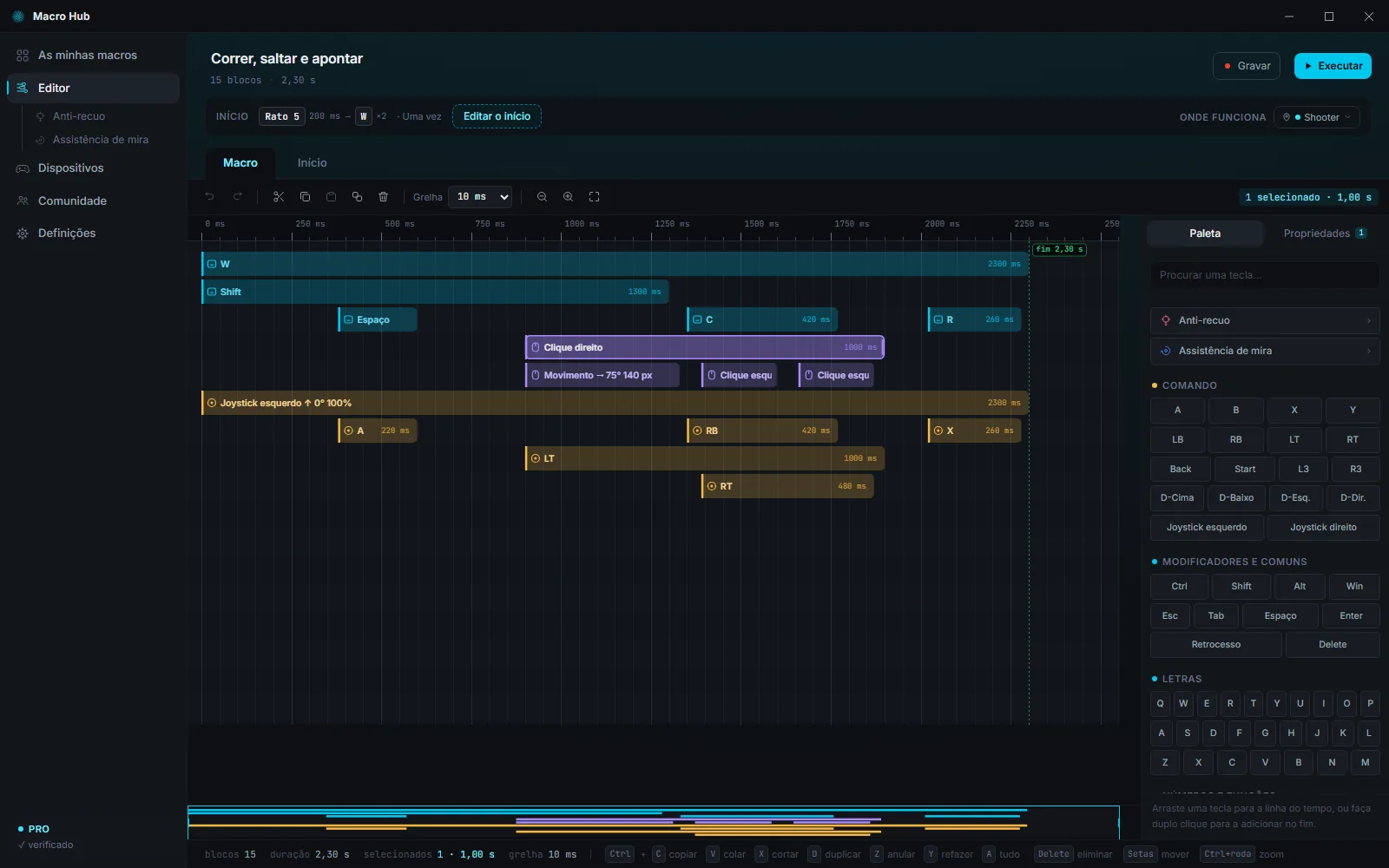Zoom in the timeline
Viewport: 1389px width, 868px height.
coord(568,197)
